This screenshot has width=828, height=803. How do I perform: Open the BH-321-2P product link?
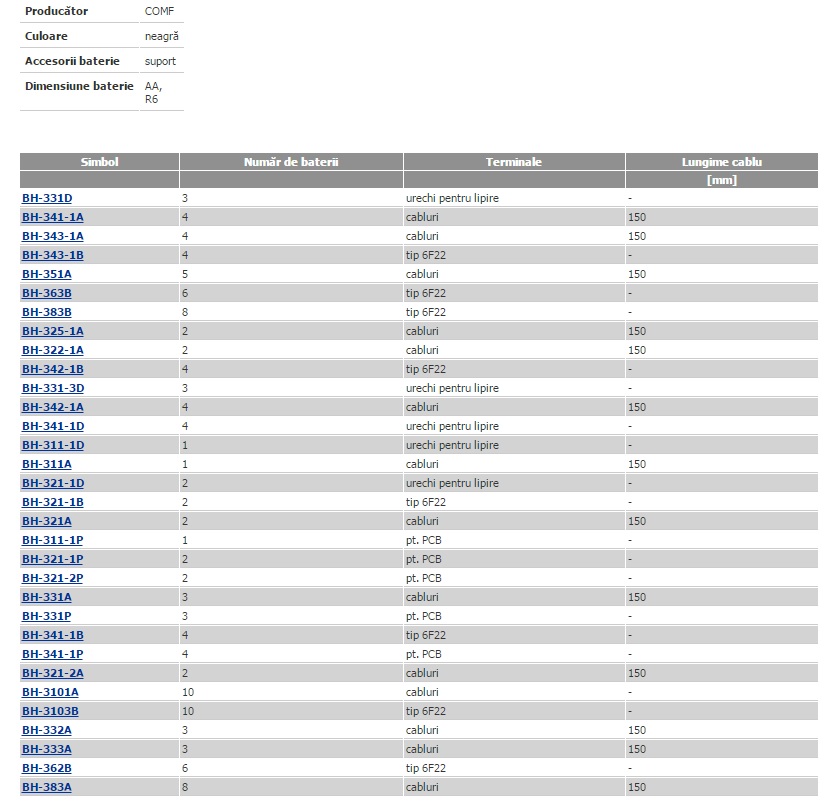tap(53, 578)
